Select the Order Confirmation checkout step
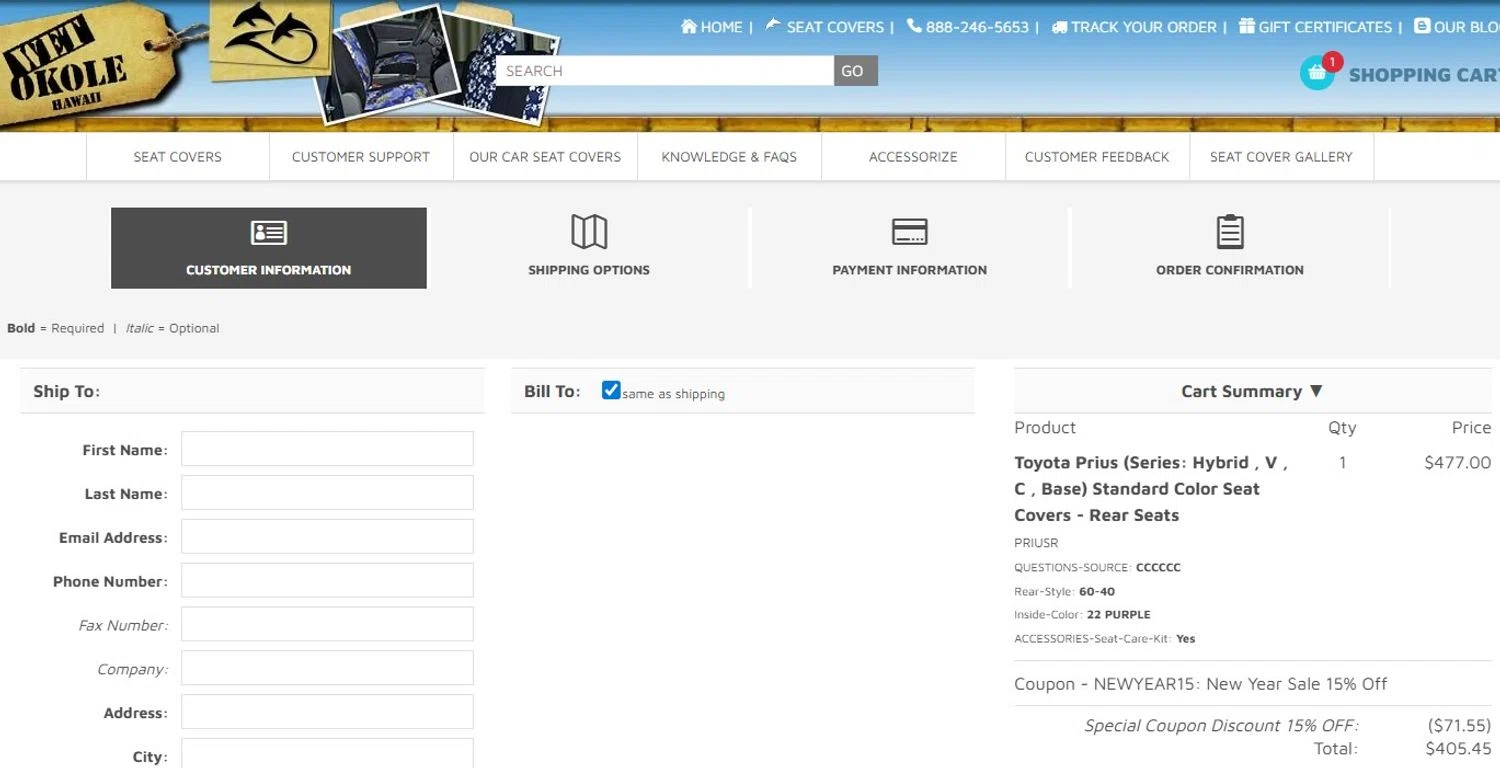The image size is (1500, 768). click(1230, 248)
